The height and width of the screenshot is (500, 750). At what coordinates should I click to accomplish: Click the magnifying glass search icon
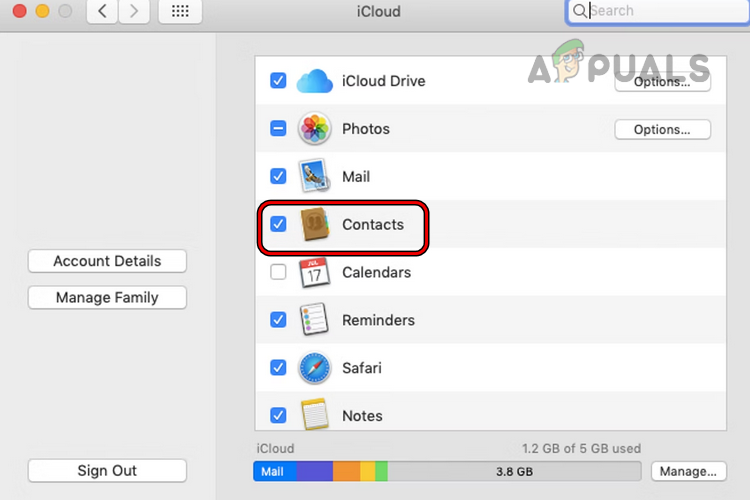coord(579,11)
